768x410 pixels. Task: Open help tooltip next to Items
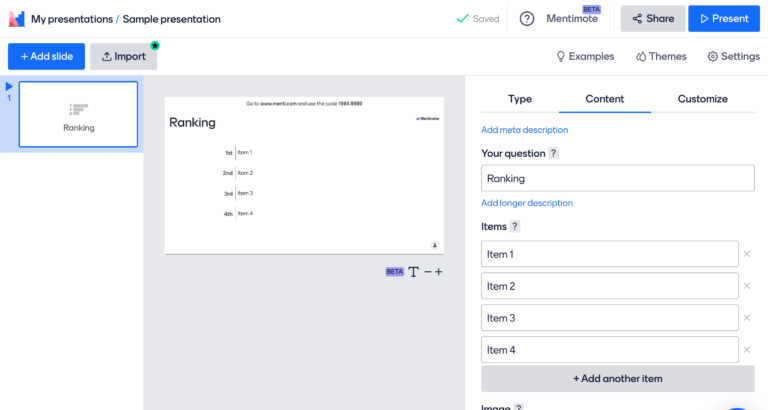pos(514,226)
